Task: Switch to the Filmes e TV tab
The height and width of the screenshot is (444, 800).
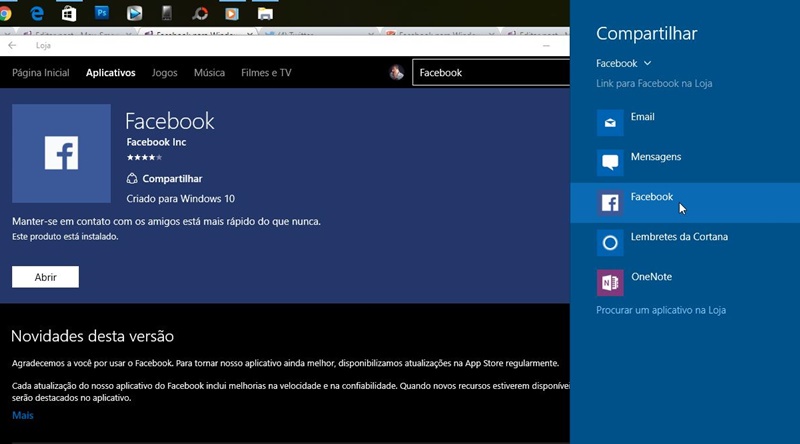Action: pyautogui.click(x=266, y=72)
